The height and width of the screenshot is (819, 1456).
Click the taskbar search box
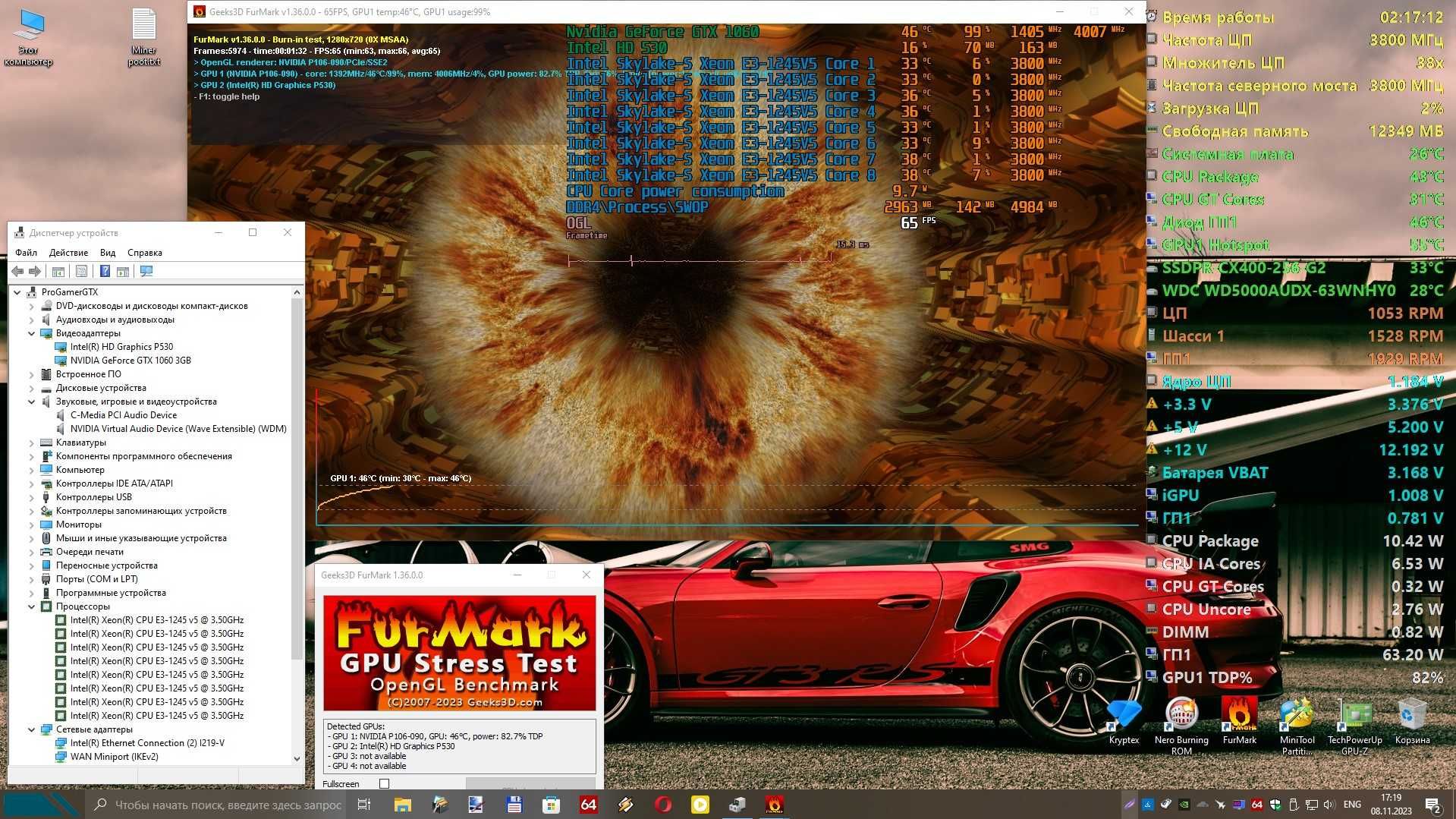coord(216,805)
